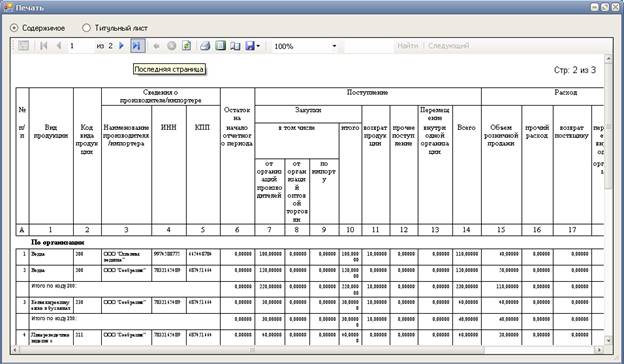Click the Печать window title
Viewport: 624px width, 364px height.
30,8
